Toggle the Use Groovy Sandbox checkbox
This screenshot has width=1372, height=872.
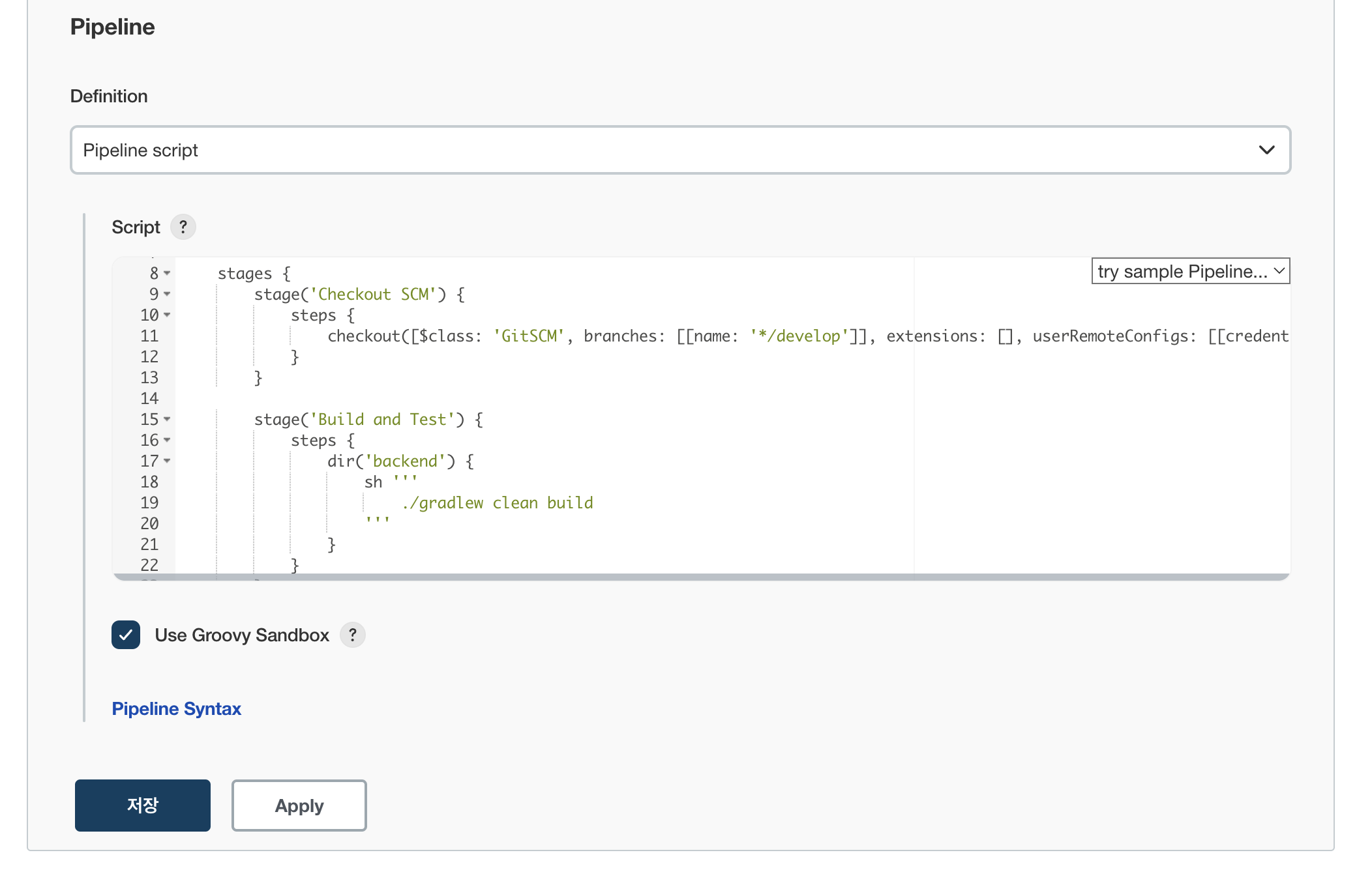126,635
